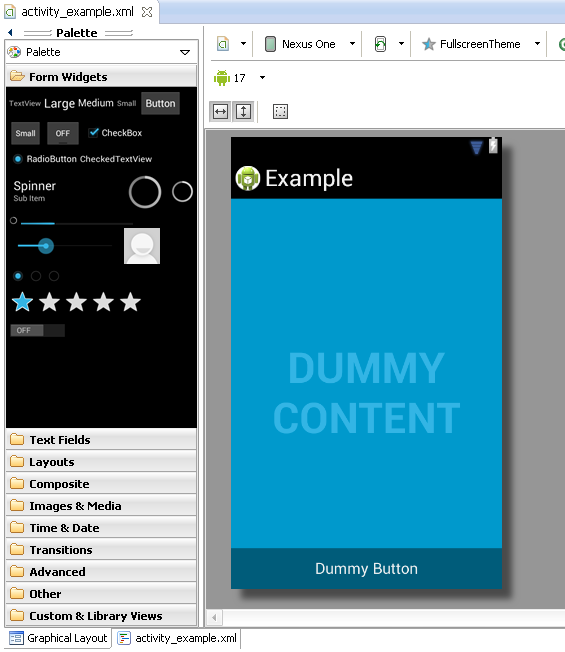This screenshot has height=652, width=565.
Task: Open the Nexus One device dropdown
Action: [x=352, y=43]
